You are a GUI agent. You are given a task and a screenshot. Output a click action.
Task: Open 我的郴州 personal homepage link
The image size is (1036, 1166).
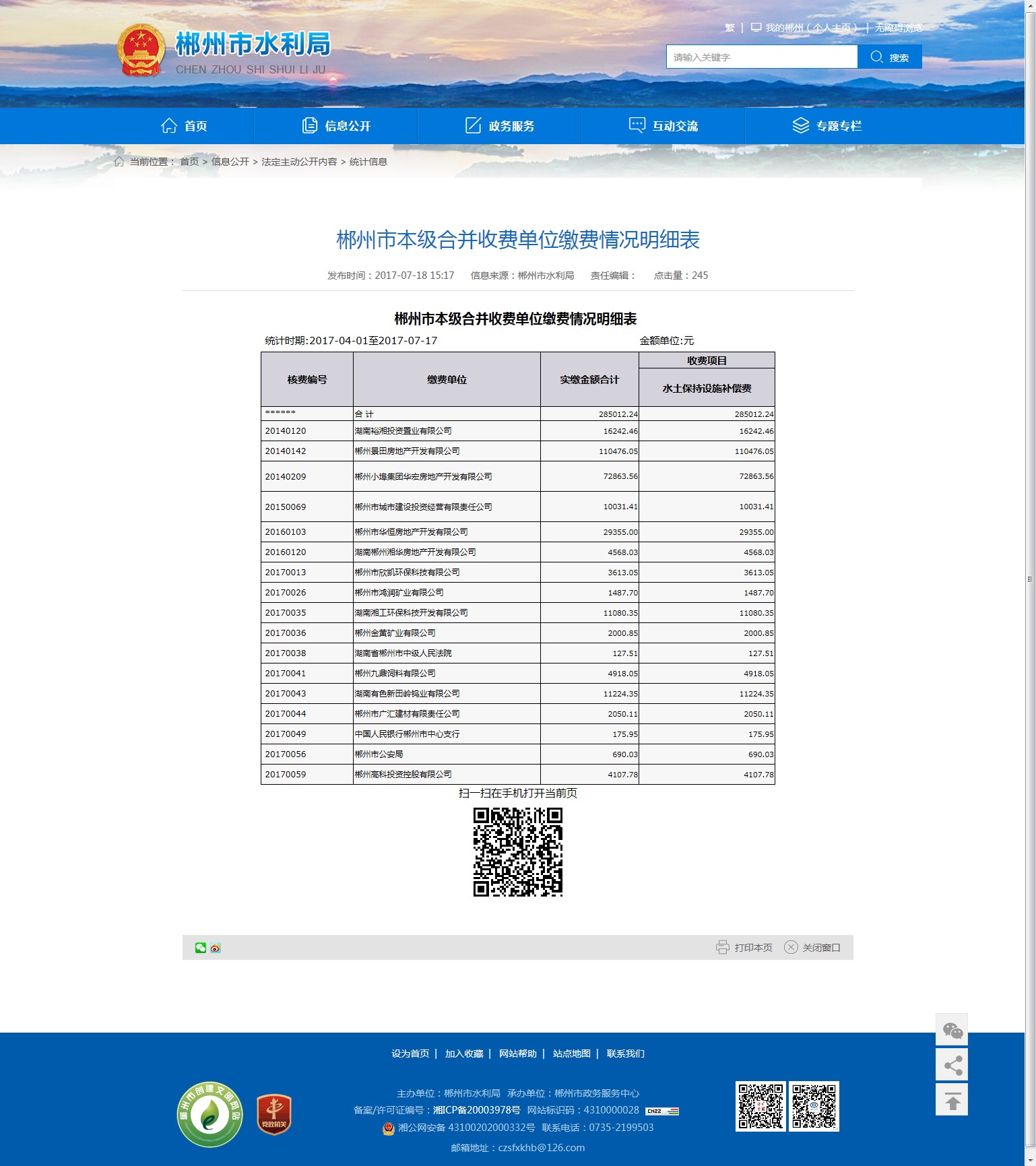pyautogui.click(x=804, y=28)
